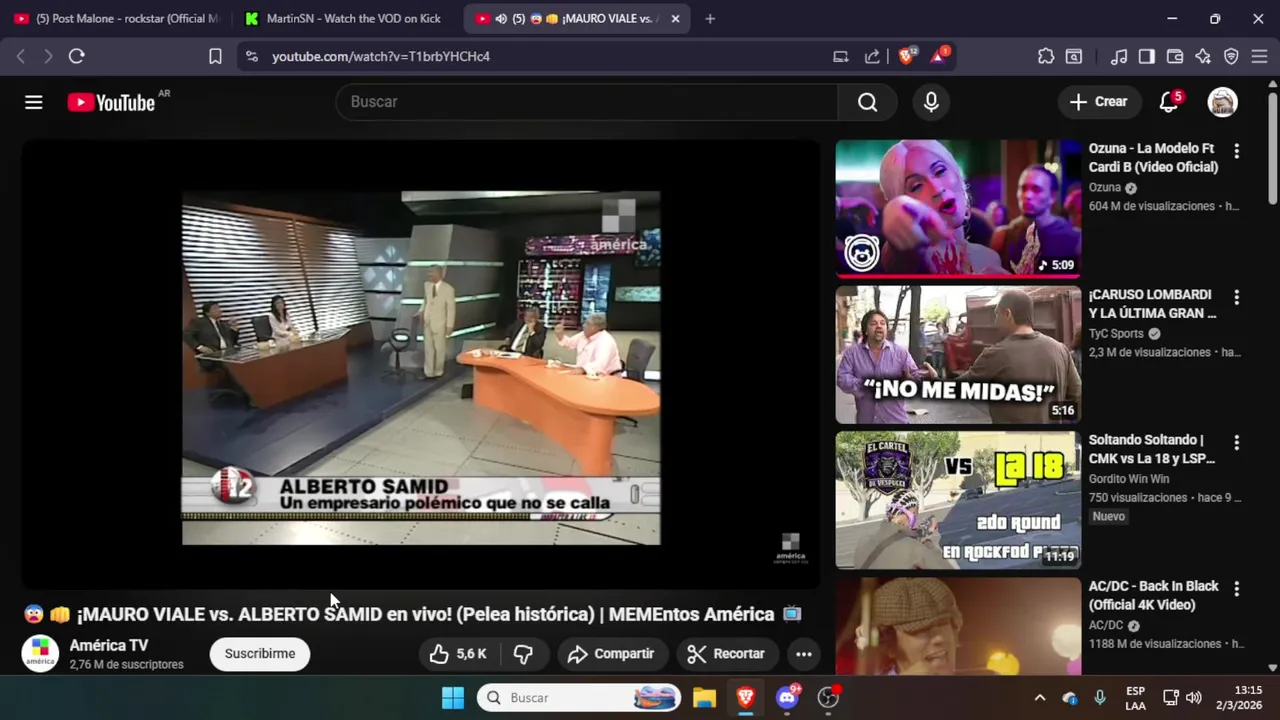1280x720 pixels.
Task: Open Brave Rewards triangle icon
Action: (938, 57)
